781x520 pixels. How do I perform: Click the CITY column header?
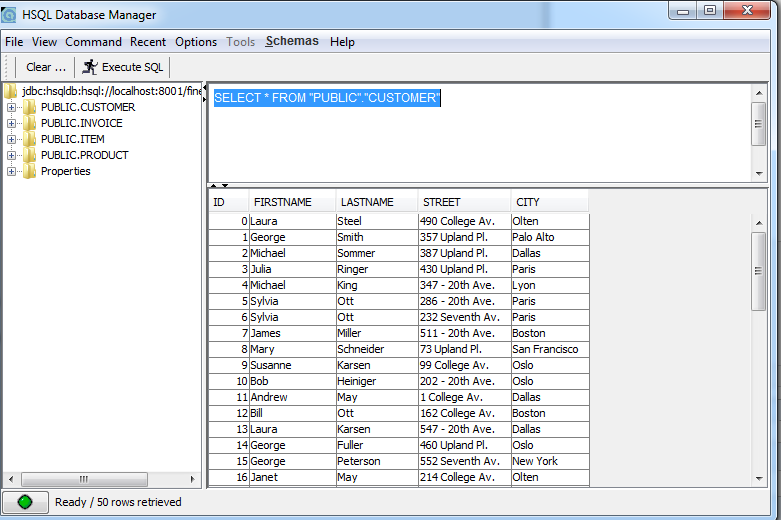tap(550, 202)
